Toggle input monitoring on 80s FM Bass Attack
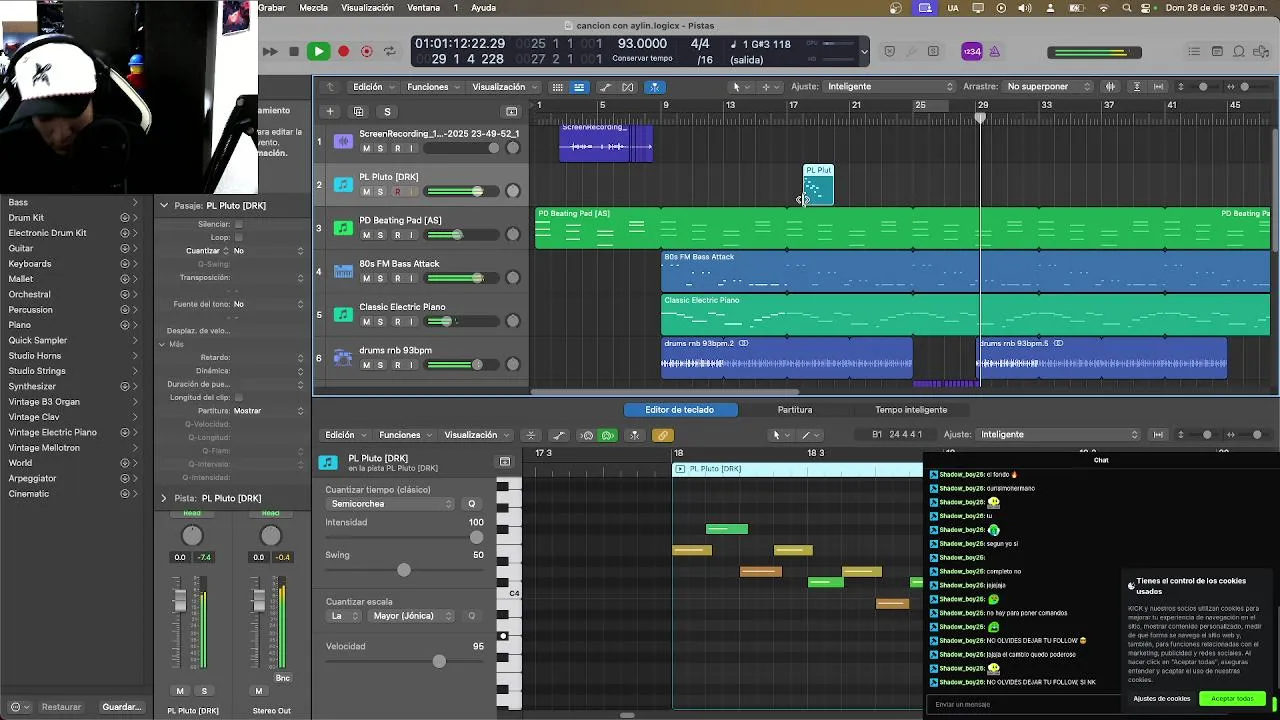 pyautogui.click(x=412, y=278)
